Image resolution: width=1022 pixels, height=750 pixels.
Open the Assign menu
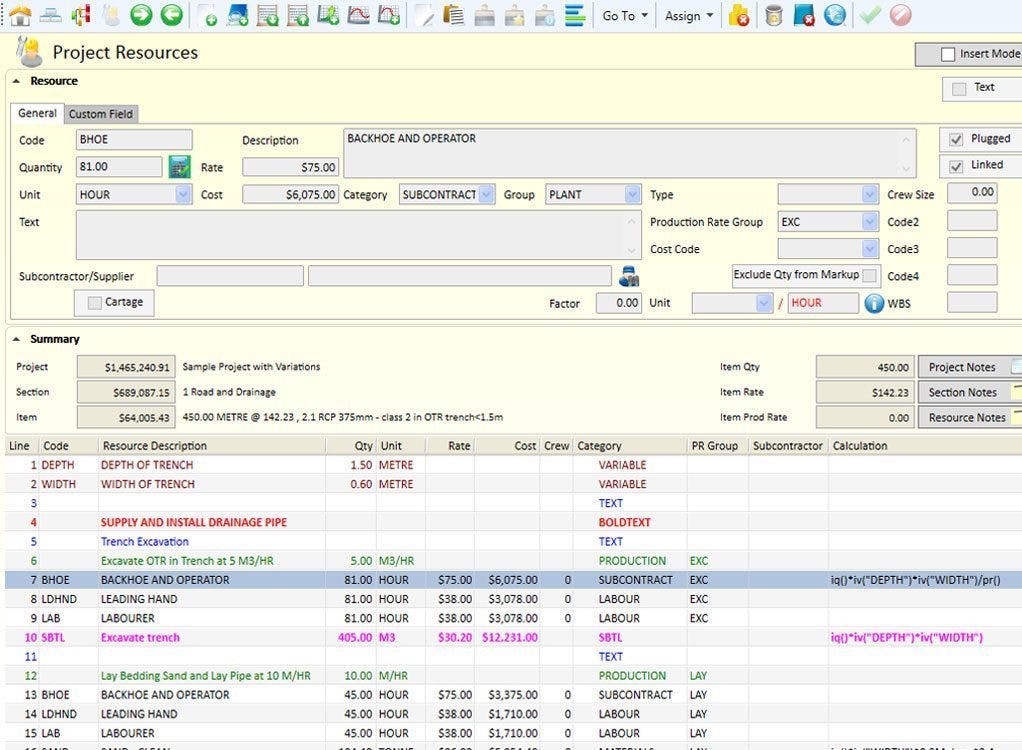click(x=688, y=15)
